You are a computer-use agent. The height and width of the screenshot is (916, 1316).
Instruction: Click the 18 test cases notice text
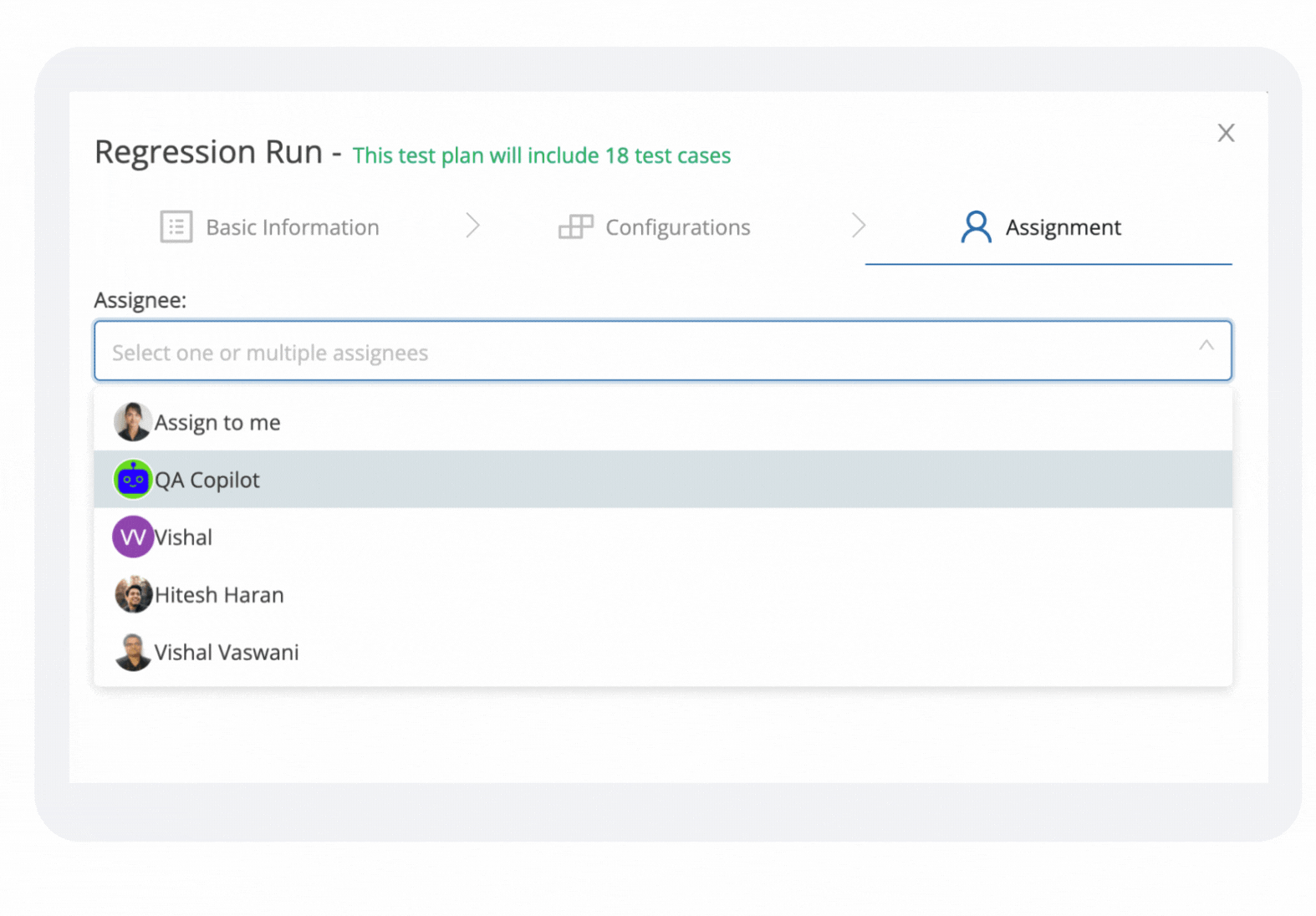click(541, 155)
